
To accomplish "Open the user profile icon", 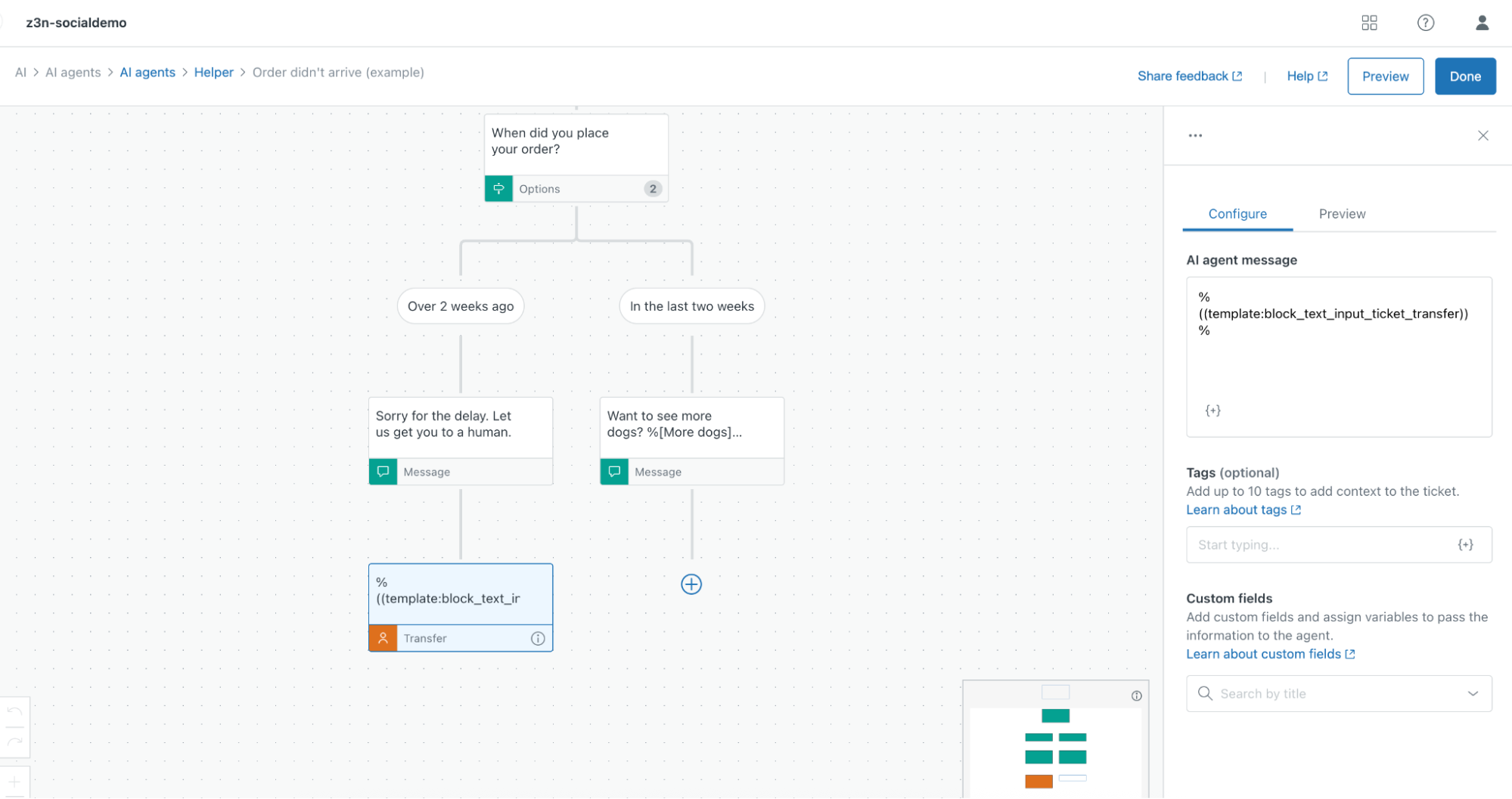I will click(x=1482, y=23).
